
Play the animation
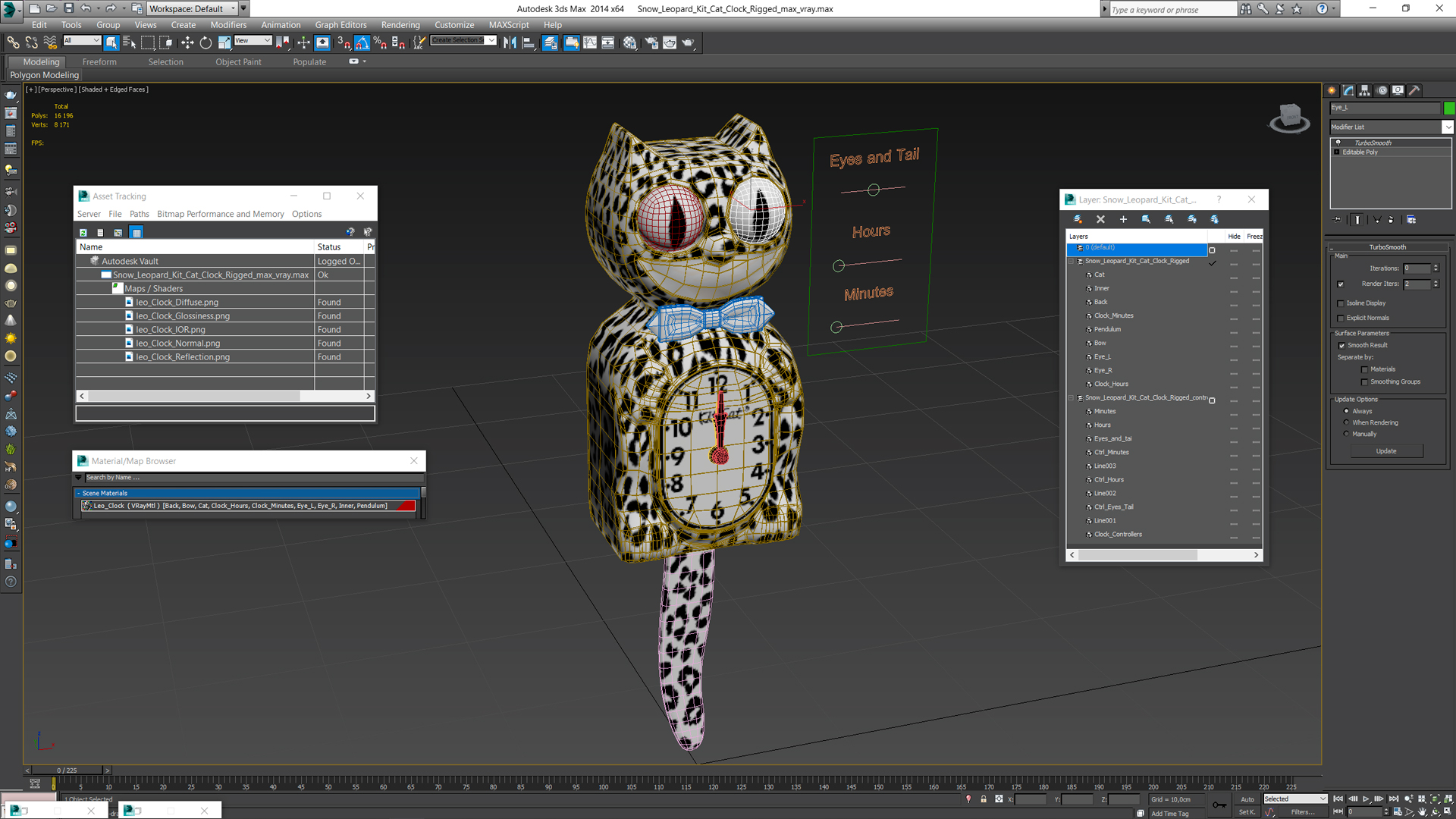[x=1366, y=799]
